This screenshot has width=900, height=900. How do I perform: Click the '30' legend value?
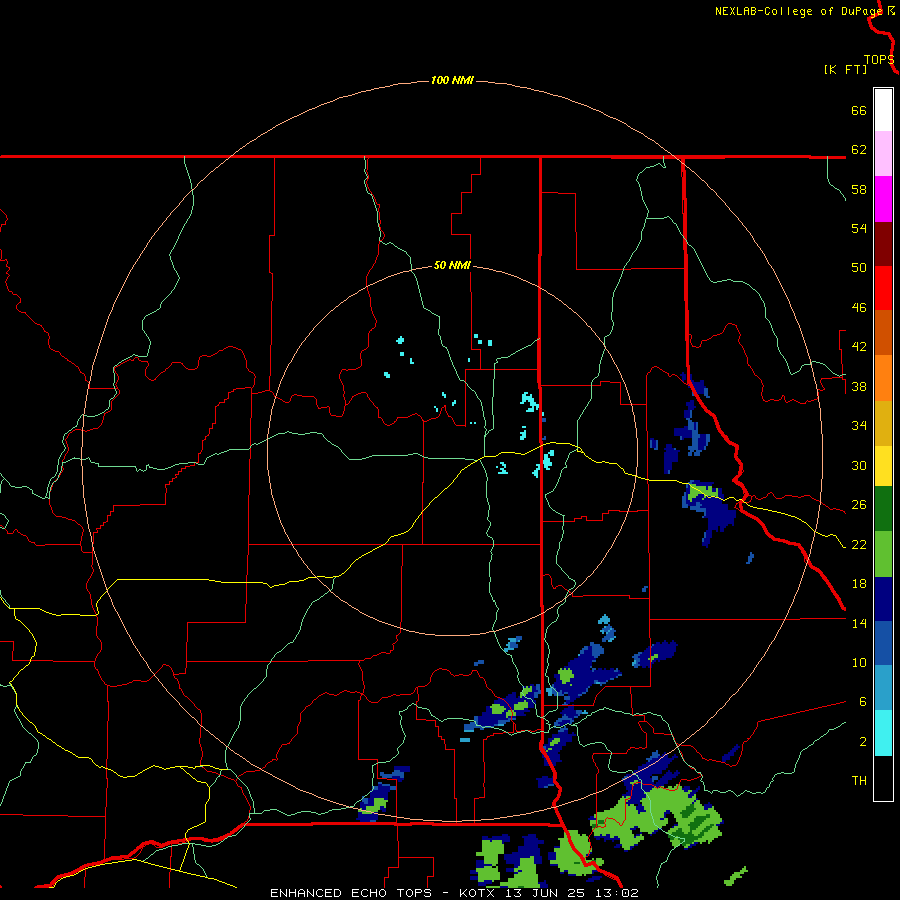click(859, 465)
